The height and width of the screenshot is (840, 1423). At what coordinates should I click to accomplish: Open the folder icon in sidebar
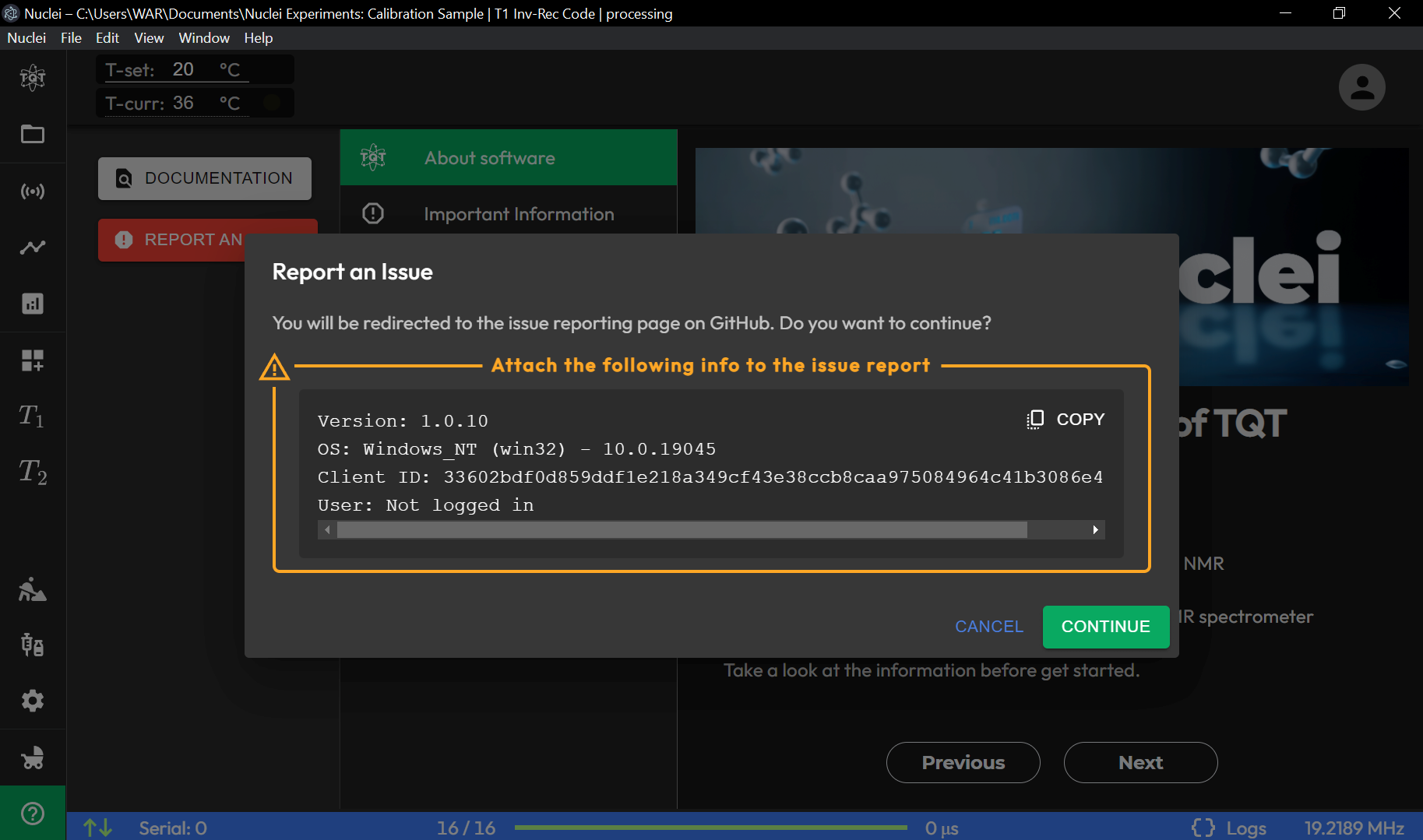point(33,134)
